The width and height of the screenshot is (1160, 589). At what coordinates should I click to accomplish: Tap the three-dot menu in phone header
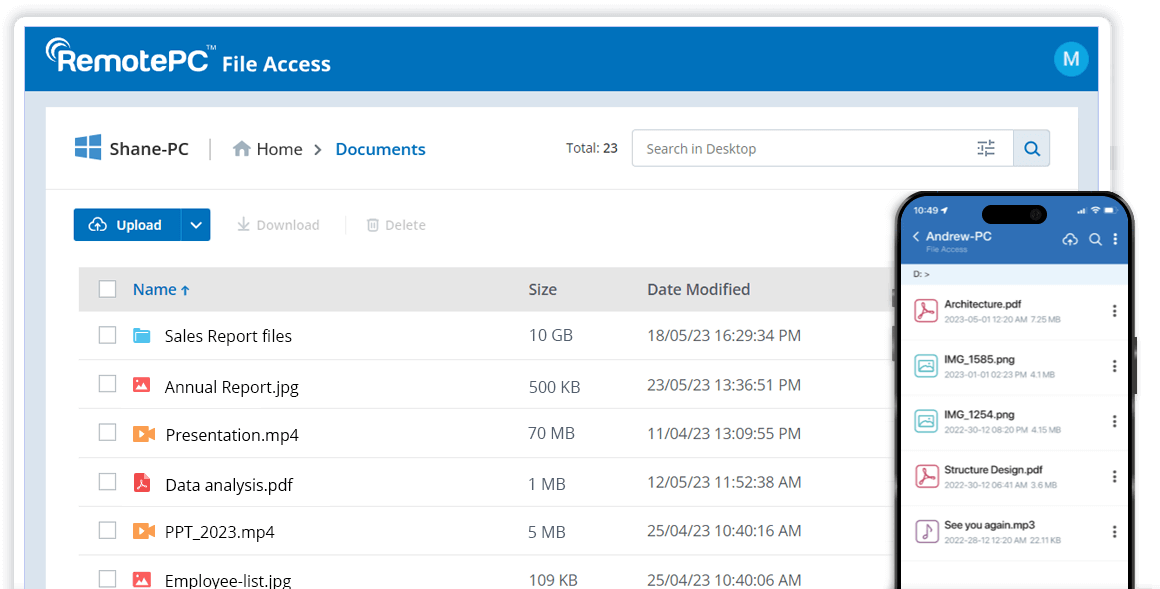point(1115,239)
